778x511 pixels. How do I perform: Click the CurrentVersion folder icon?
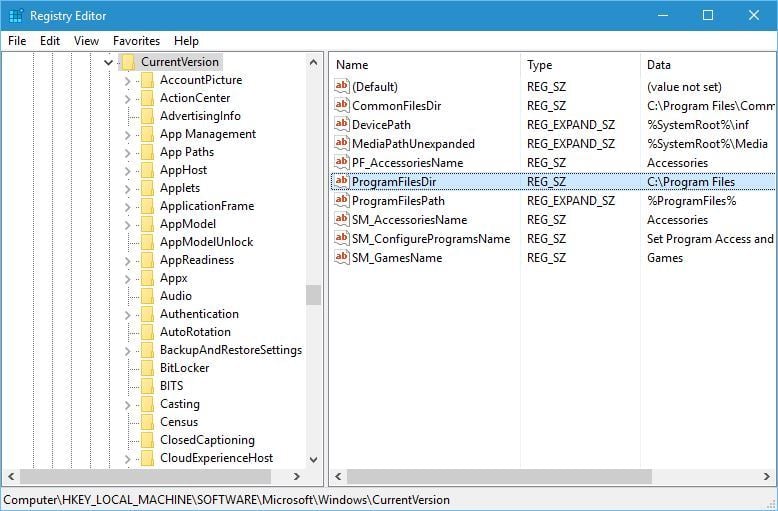pyautogui.click(x=128, y=62)
